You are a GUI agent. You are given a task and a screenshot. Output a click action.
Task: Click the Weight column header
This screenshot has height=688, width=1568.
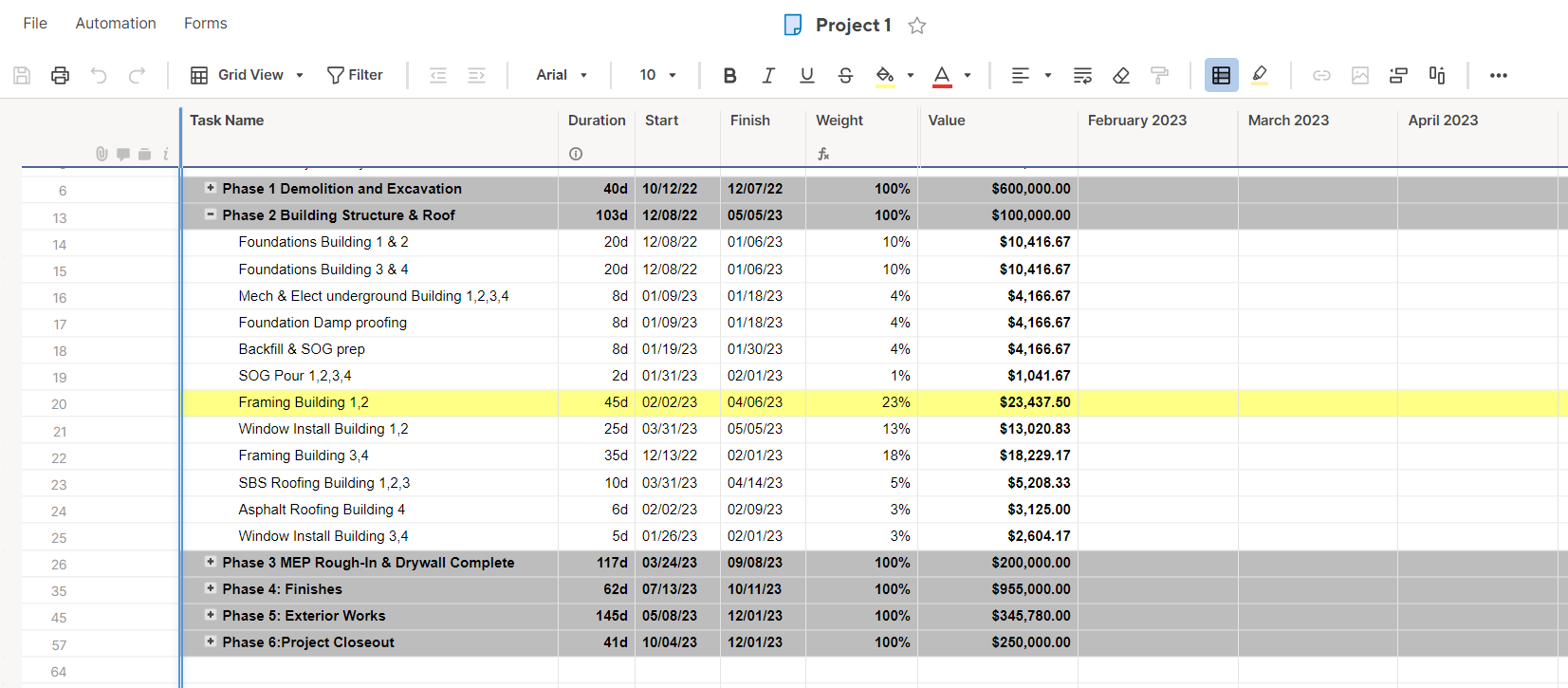tap(839, 121)
